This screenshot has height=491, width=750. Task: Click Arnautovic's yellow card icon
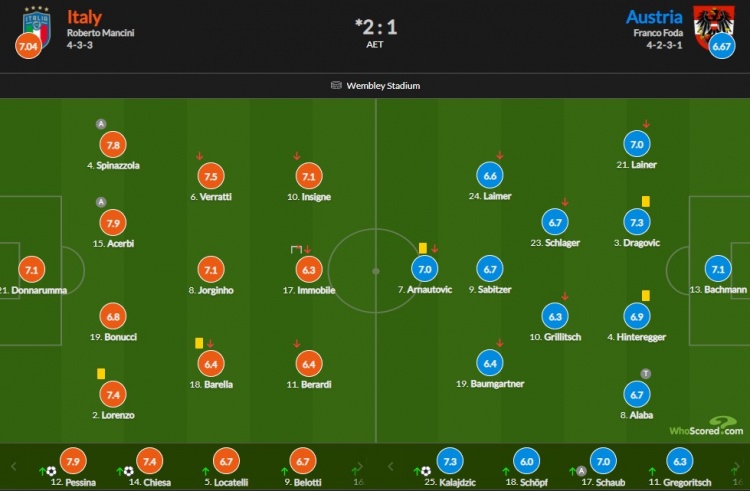(x=423, y=248)
